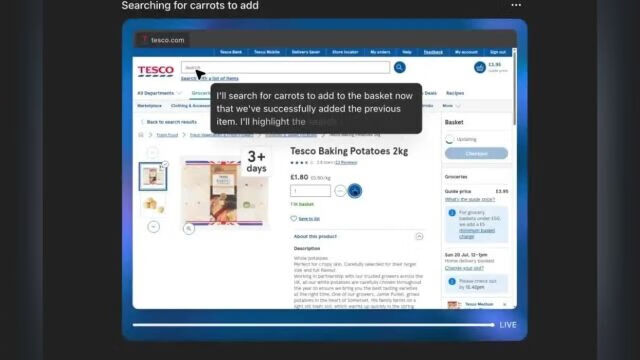Open the basket icon in header
Screen dimensions: 640x360
click(480, 67)
